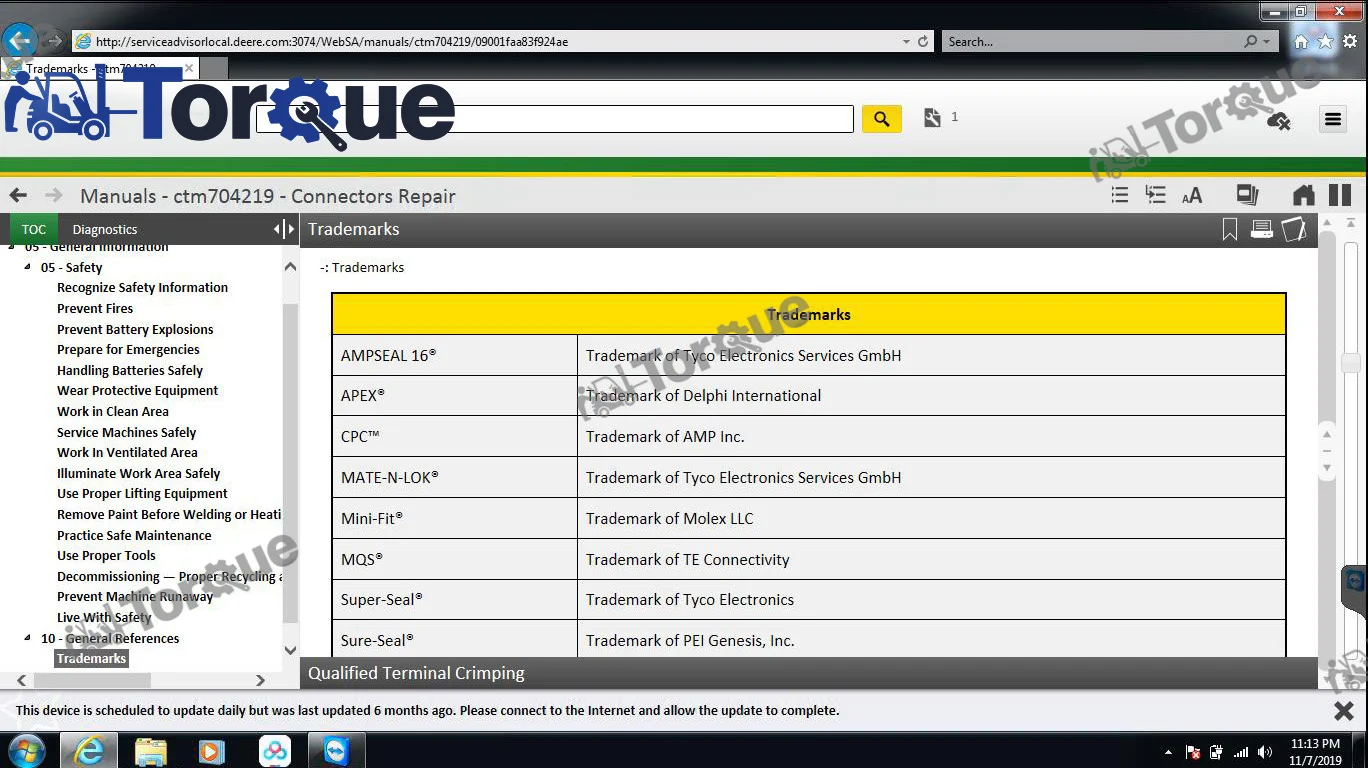Go forward using the manual's right arrow
The image size is (1368, 768).
pos(53,196)
